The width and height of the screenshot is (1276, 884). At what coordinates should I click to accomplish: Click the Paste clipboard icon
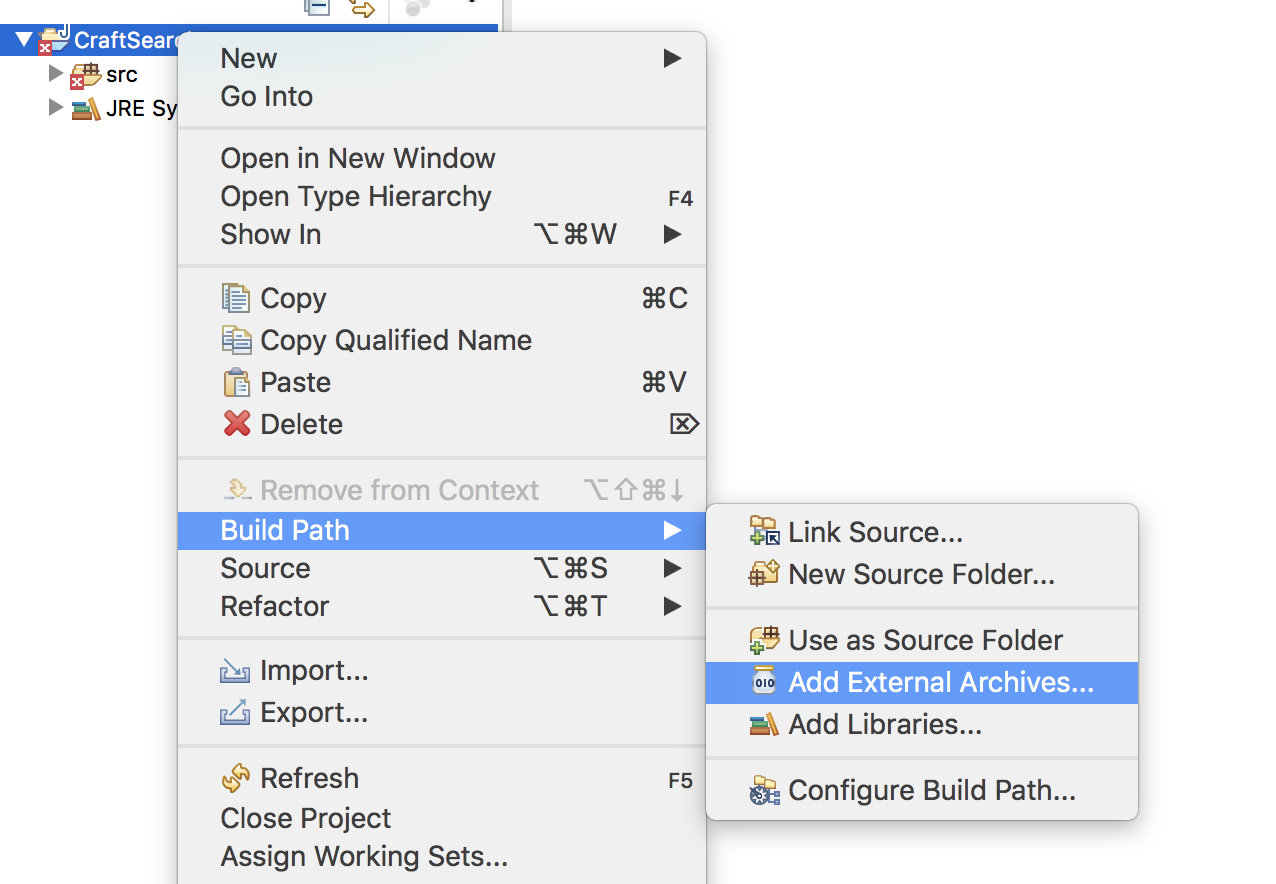[236, 382]
